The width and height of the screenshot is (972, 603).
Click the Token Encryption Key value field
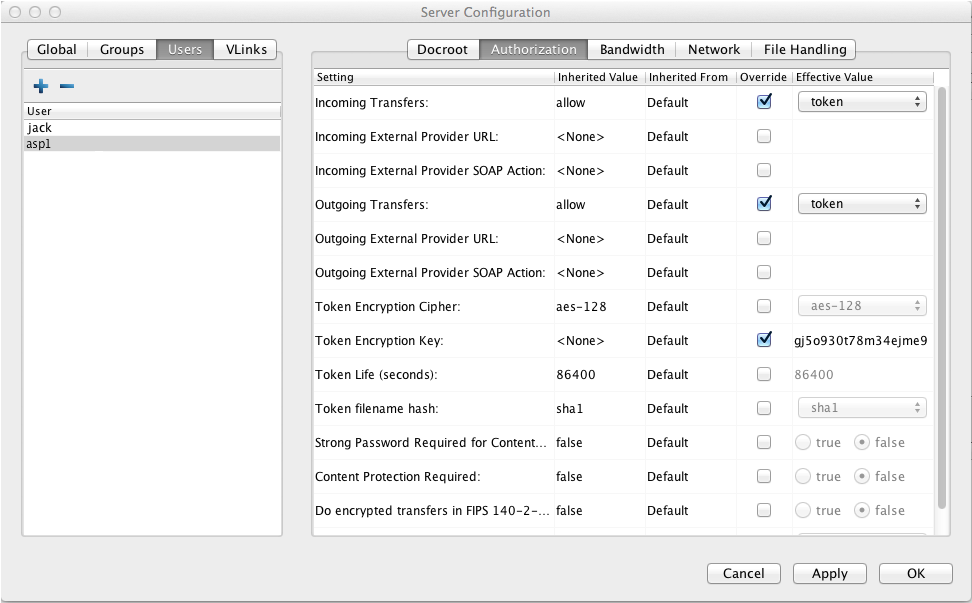click(x=861, y=340)
